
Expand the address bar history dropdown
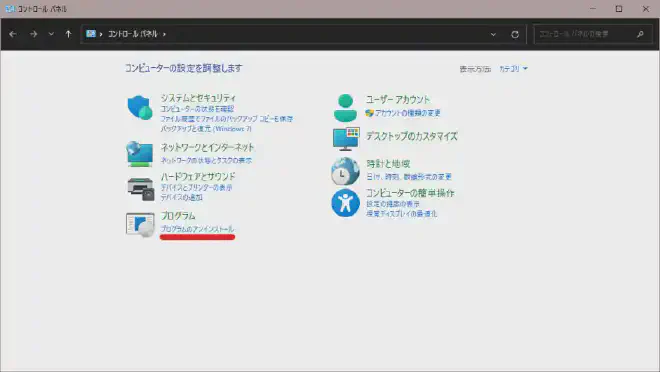tap(493, 35)
